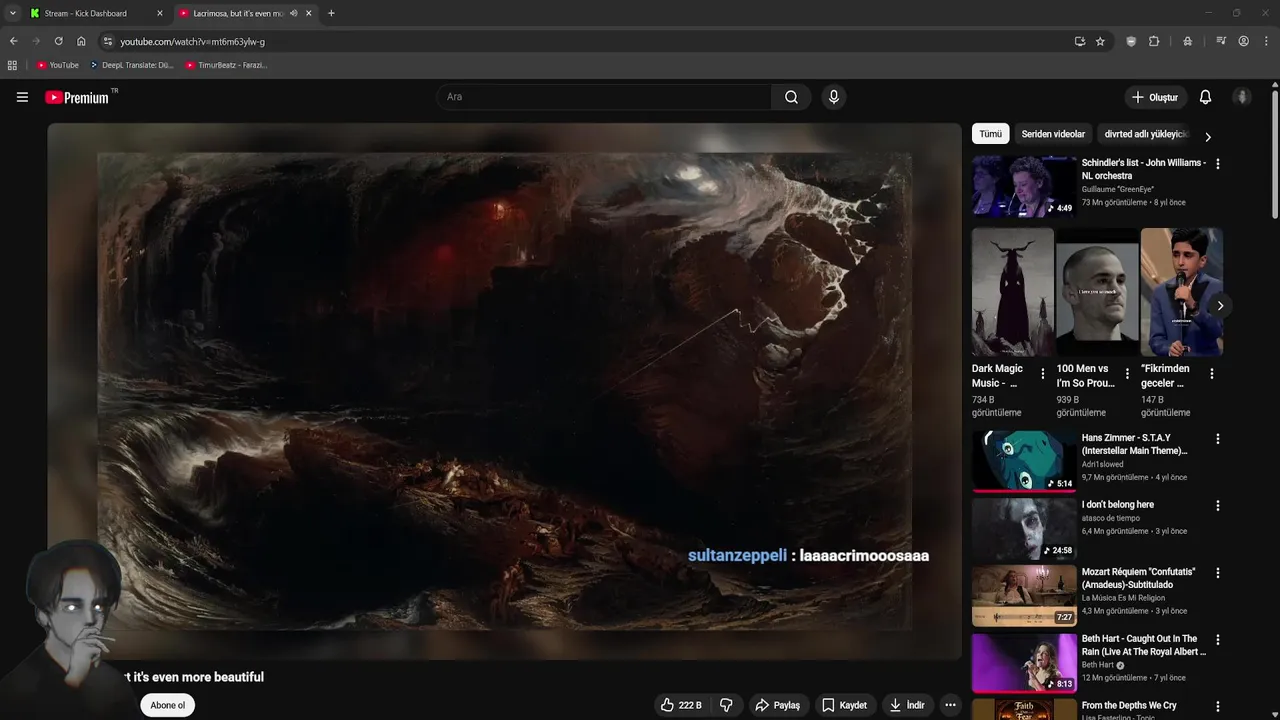Open Chrome extensions puzzle icon
The height and width of the screenshot is (720, 1280).
[x=1154, y=41]
